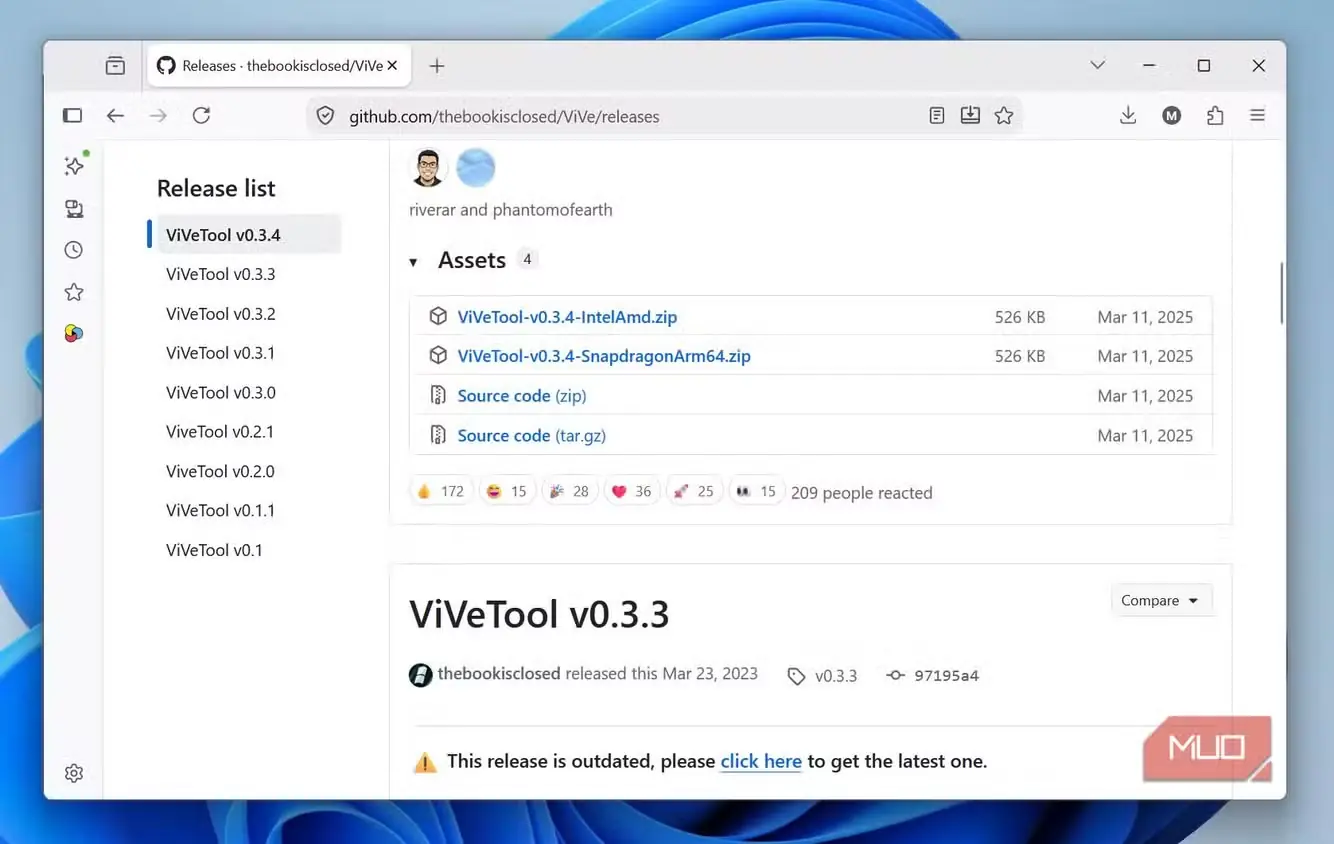This screenshot has width=1334, height=844.
Task: Collapse the Assets section triangle
Action: click(413, 262)
